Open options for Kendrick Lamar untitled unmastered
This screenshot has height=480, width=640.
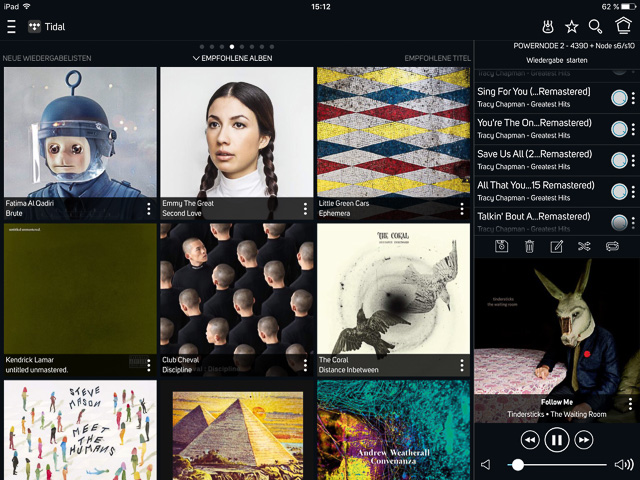(x=149, y=365)
